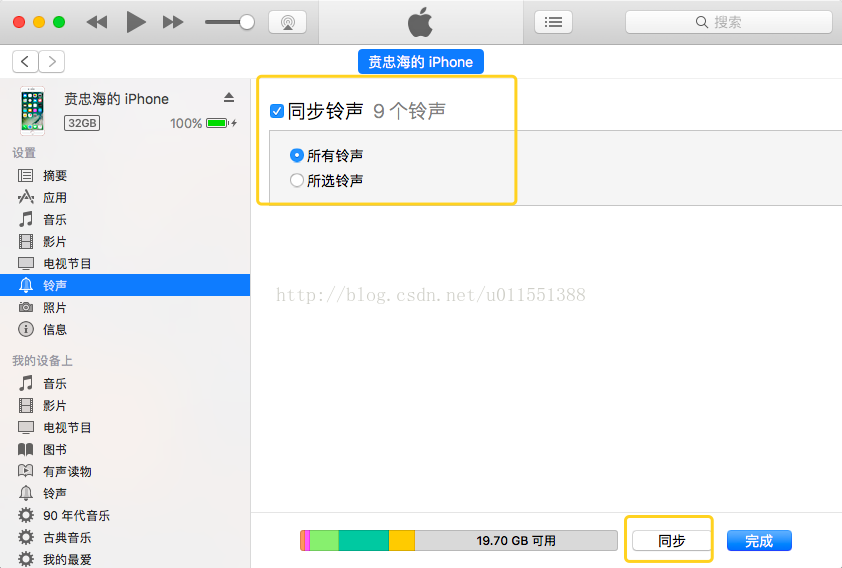Select the 所有铃声 radio button
Image resolution: width=842 pixels, height=568 pixels.
pyautogui.click(x=296, y=155)
